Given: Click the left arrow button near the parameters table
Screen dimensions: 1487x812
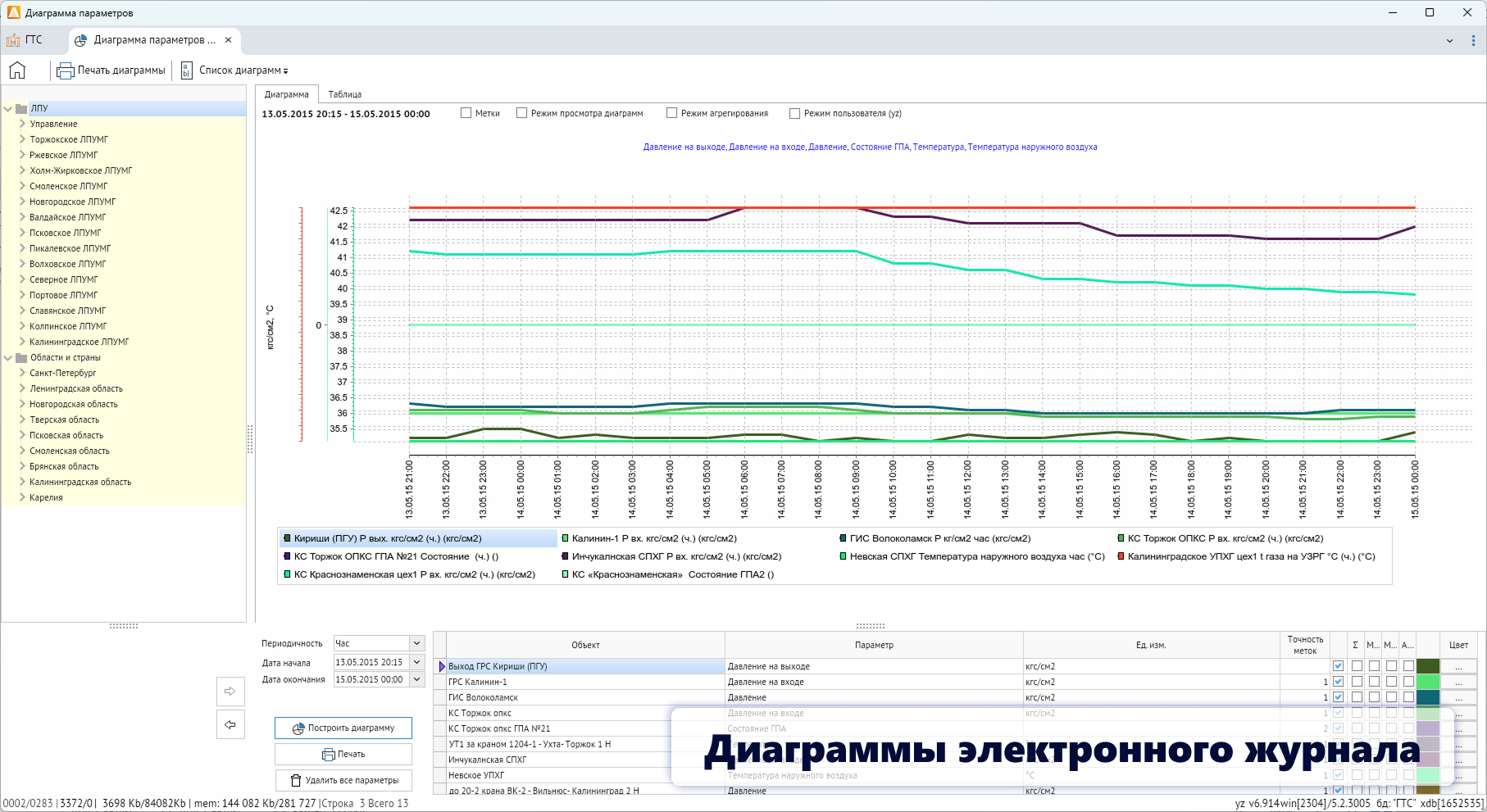Looking at the screenshot, I should point(230,724).
